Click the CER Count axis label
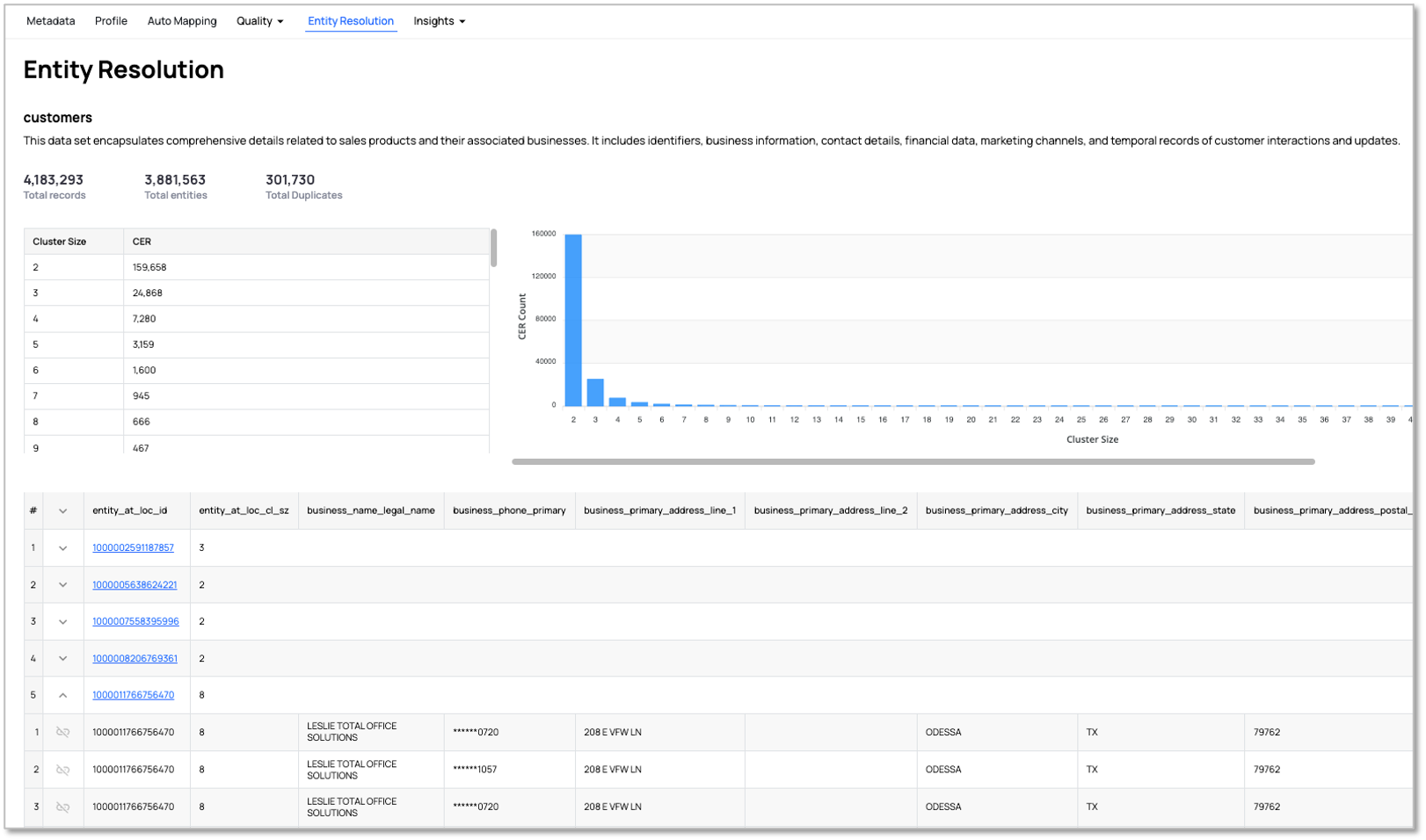The image size is (1426, 840). click(x=522, y=316)
